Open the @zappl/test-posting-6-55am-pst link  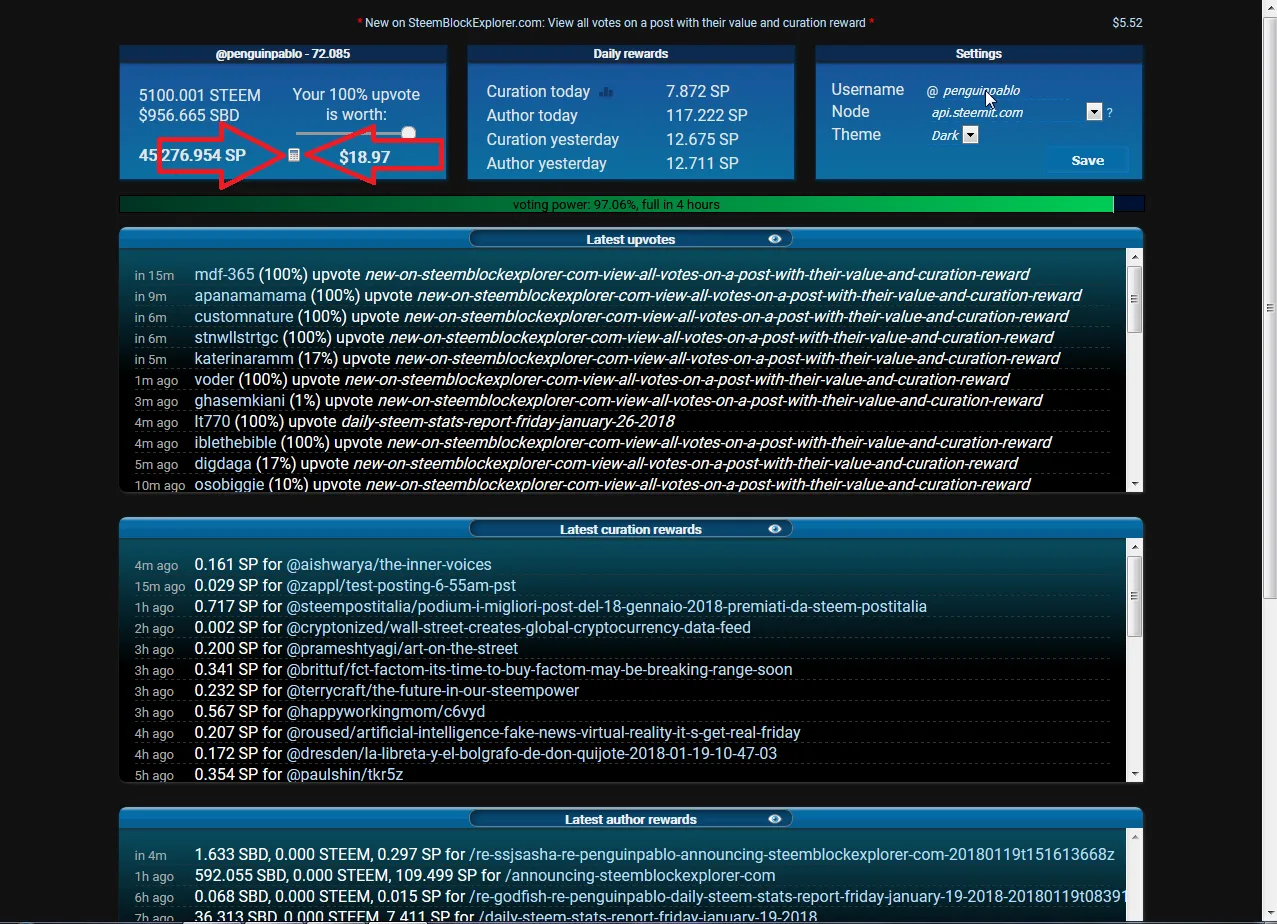click(401, 585)
